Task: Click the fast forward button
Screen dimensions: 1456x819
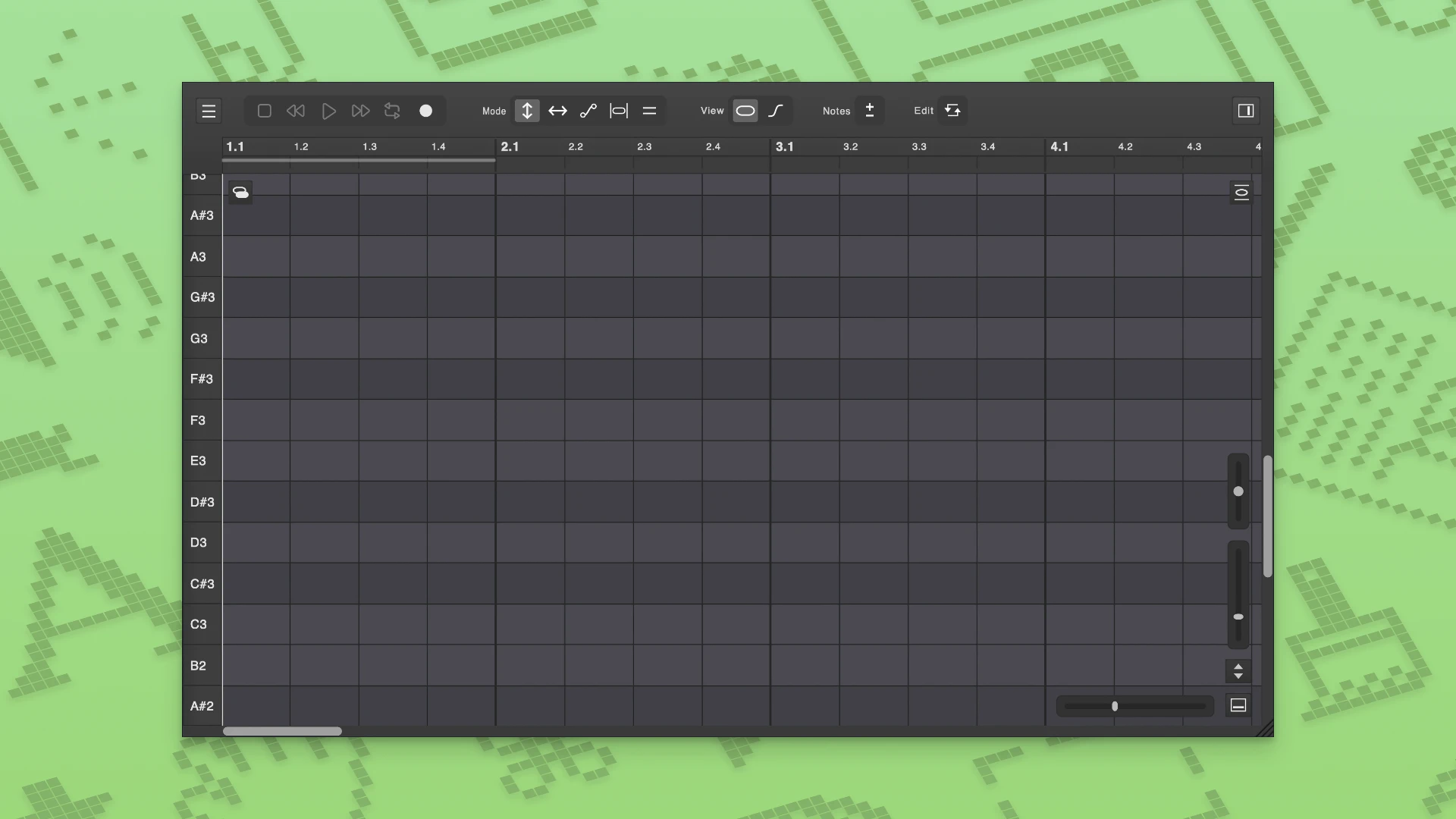Action: tap(360, 111)
